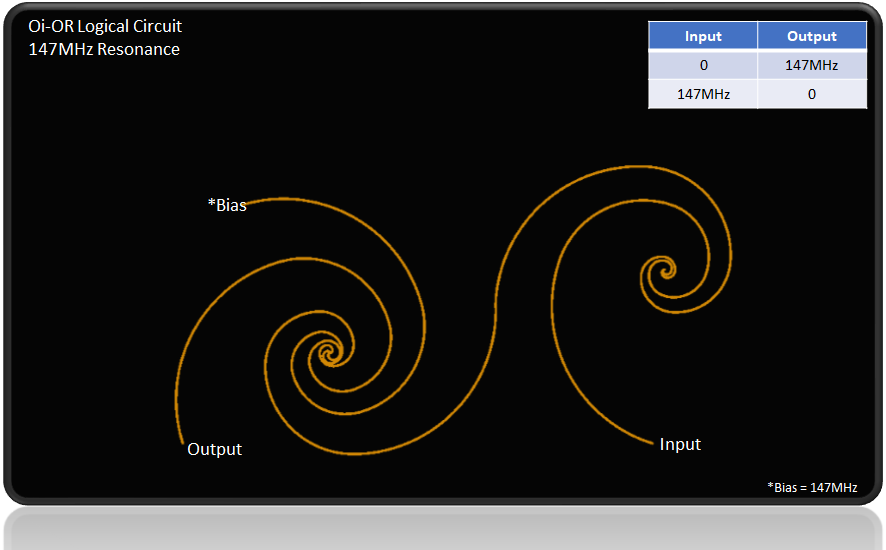886x550 pixels.
Task: Click the "147MHz" cell in first table row
Action: pos(811,65)
